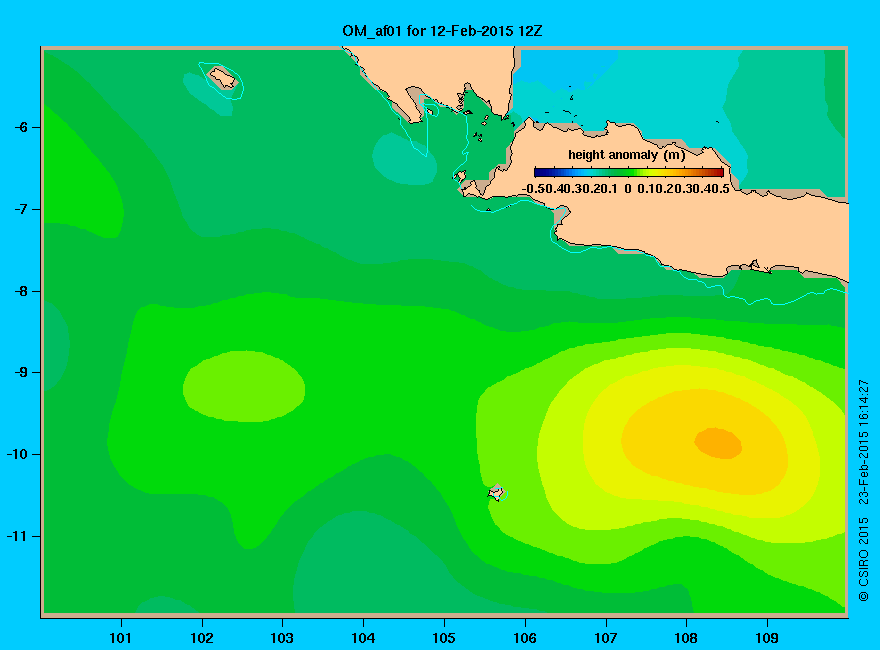
Task: Click the longitude label 109
Action: point(767,638)
